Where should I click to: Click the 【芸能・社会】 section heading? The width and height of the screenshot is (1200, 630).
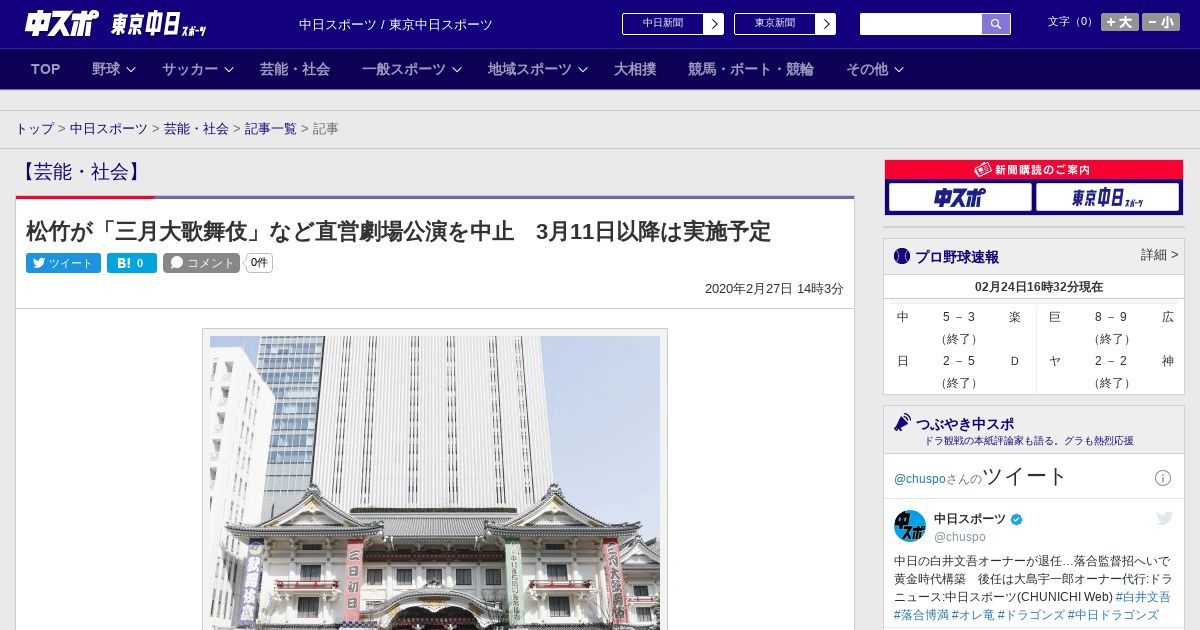click(x=80, y=172)
